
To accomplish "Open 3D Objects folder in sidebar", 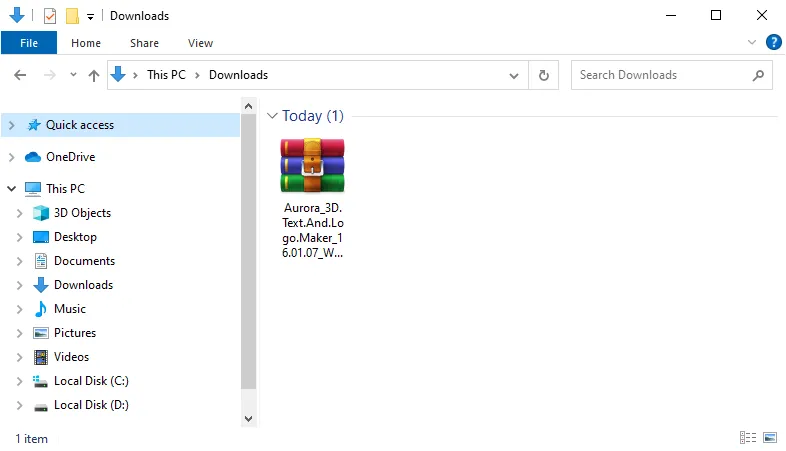I will 82,213.
